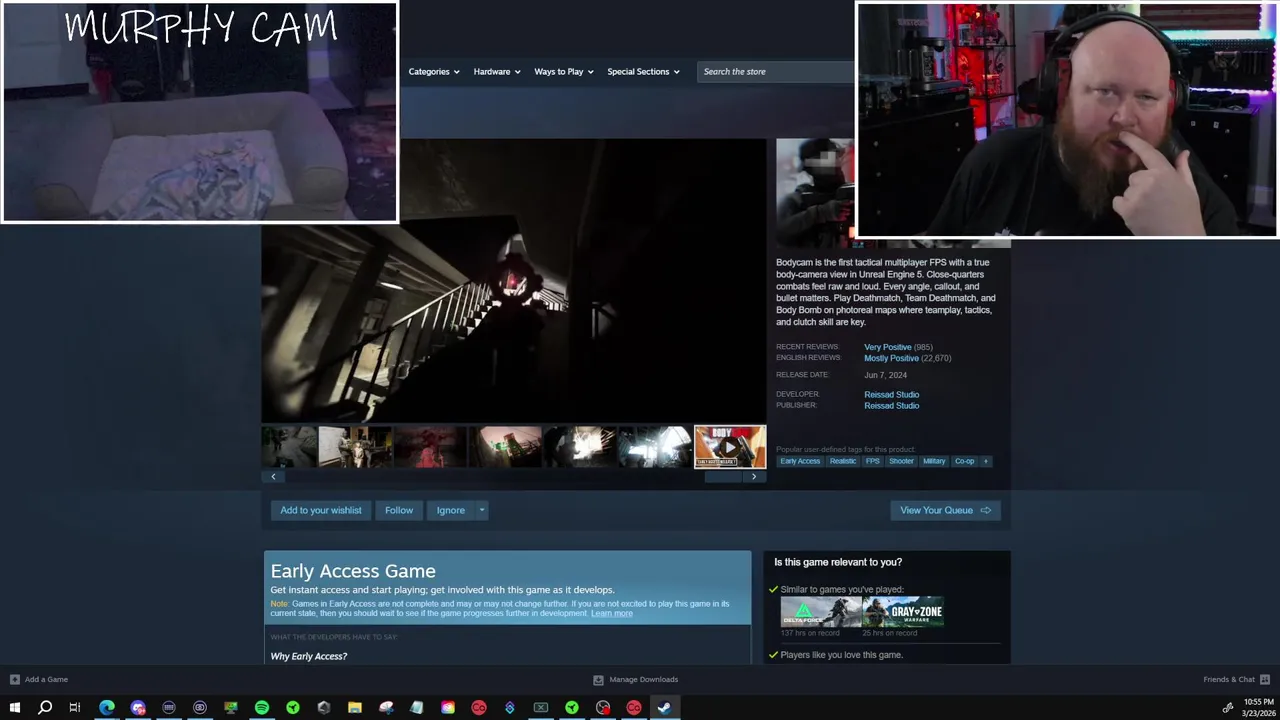Open the Shooter tag

pyautogui.click(x=901, y=461)
